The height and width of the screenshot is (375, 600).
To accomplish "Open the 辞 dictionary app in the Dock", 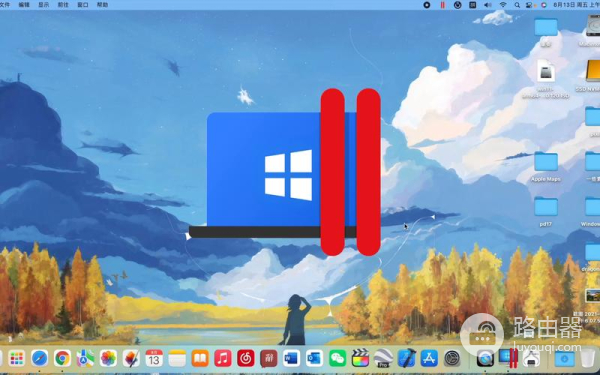I will [269, 359].
